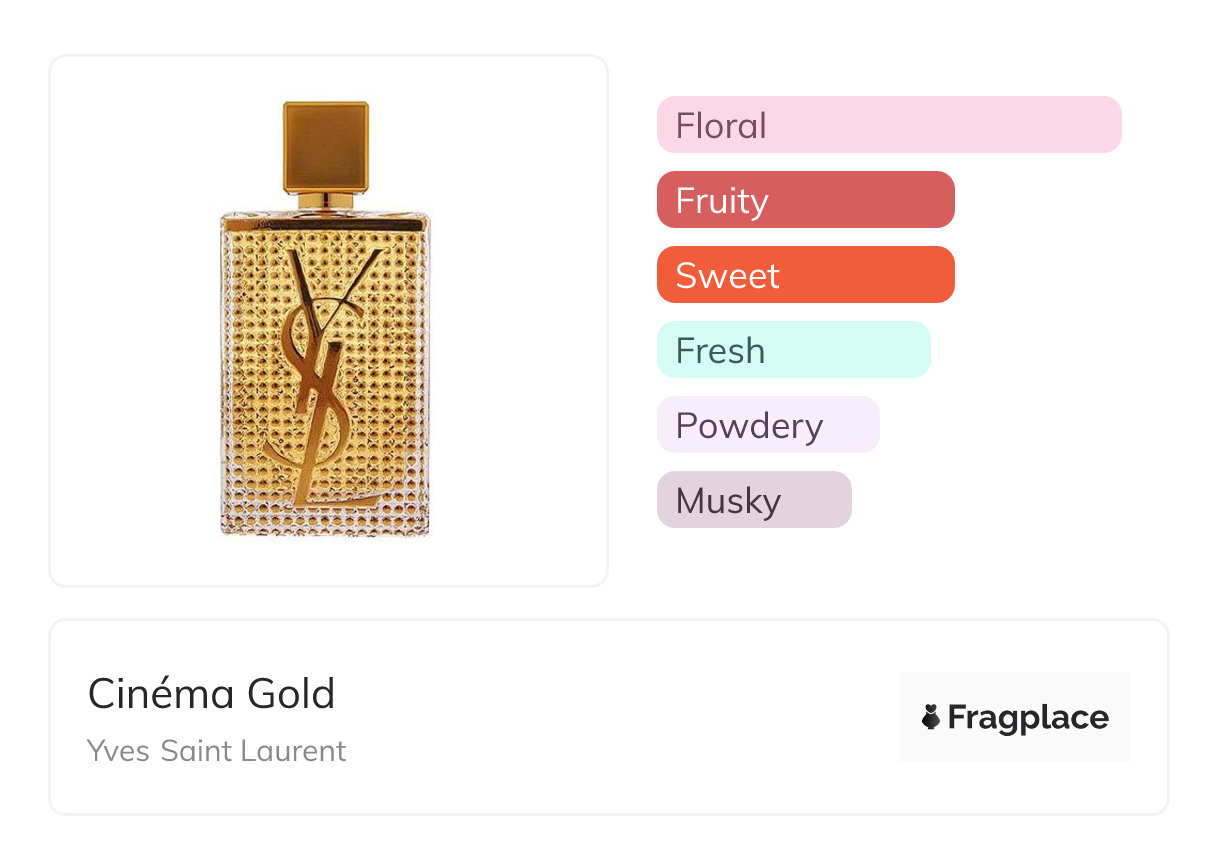
Task: Click the gold neck collar below the cap
Action: pyautogui.click(x=326, y=201)
